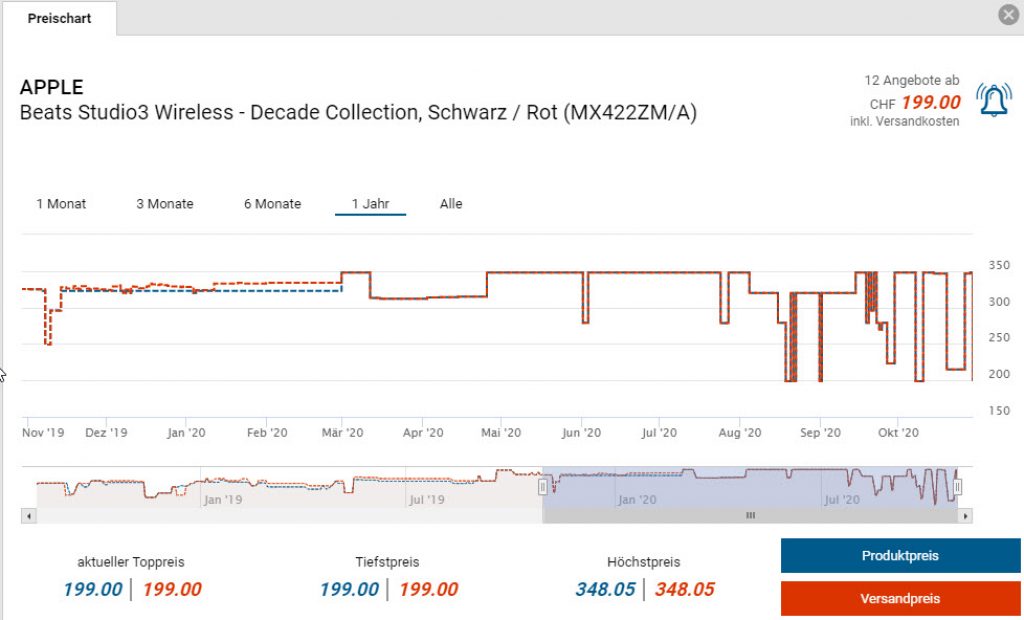The width and height of the screenshot is (1024, 620).
Task: Click the Jan '19 area in navigator
Action: (x=222, y=499)
